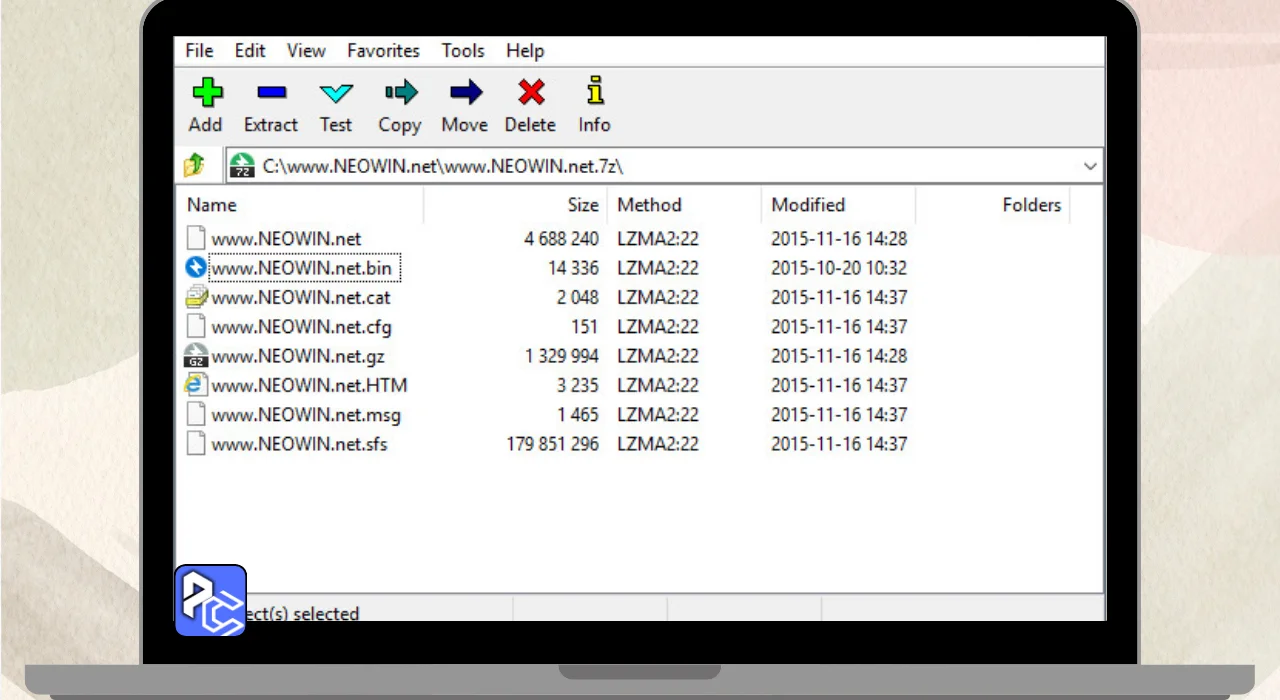Select the file www.NEOWIN.net.cat
This screenshot has height=700, width=1280.
(x=300, y=297)
